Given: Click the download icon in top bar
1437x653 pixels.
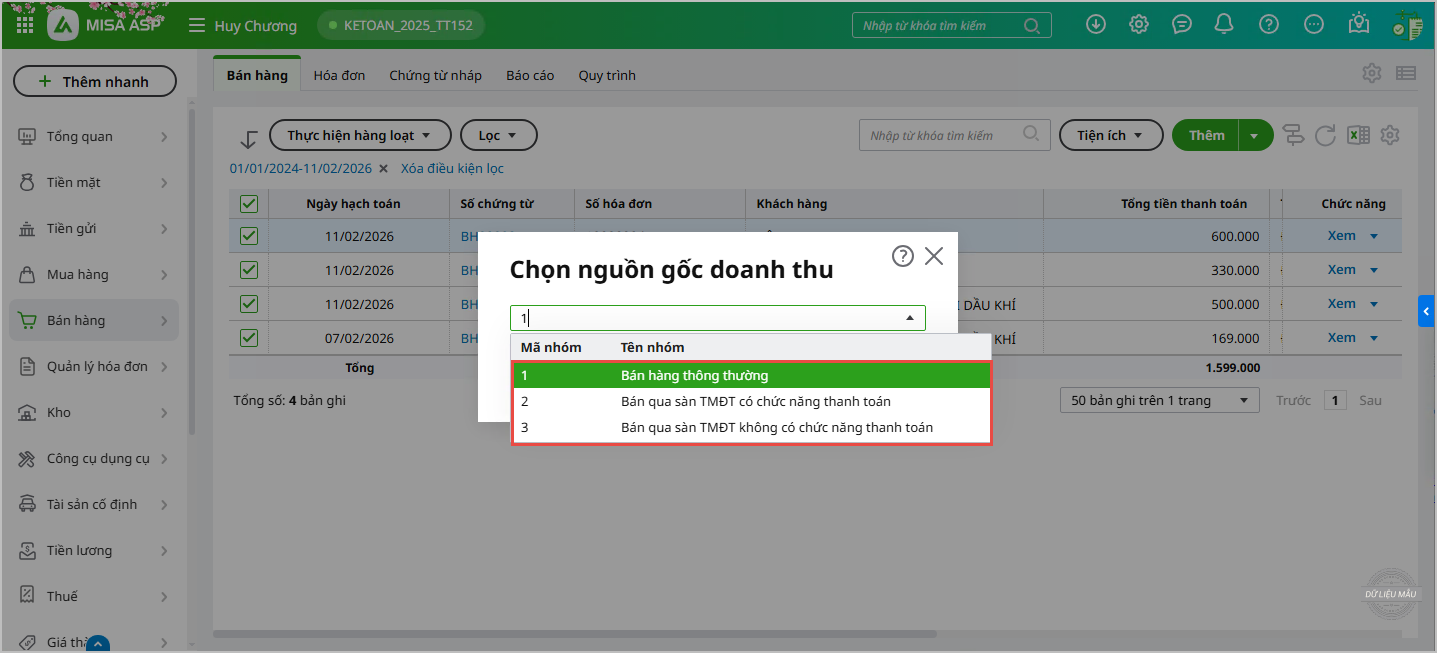Looking at the screenshot, I should pyautogui.click(x=1096, y=25).
